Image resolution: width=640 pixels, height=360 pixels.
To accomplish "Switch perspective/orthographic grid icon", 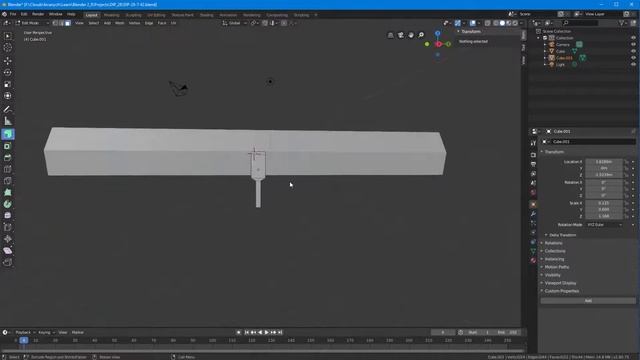I will pyautogui.click(x=391, y=35).
